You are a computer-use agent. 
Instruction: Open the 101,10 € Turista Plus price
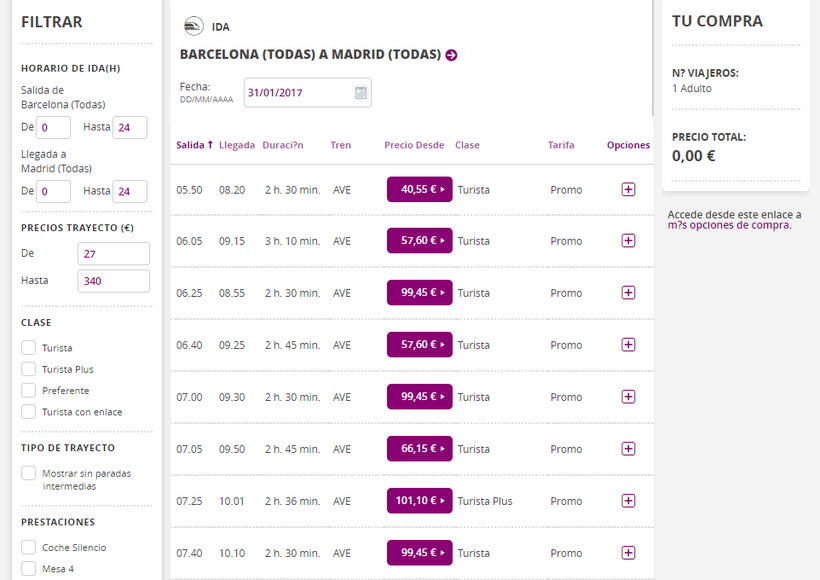pos(419,501)
